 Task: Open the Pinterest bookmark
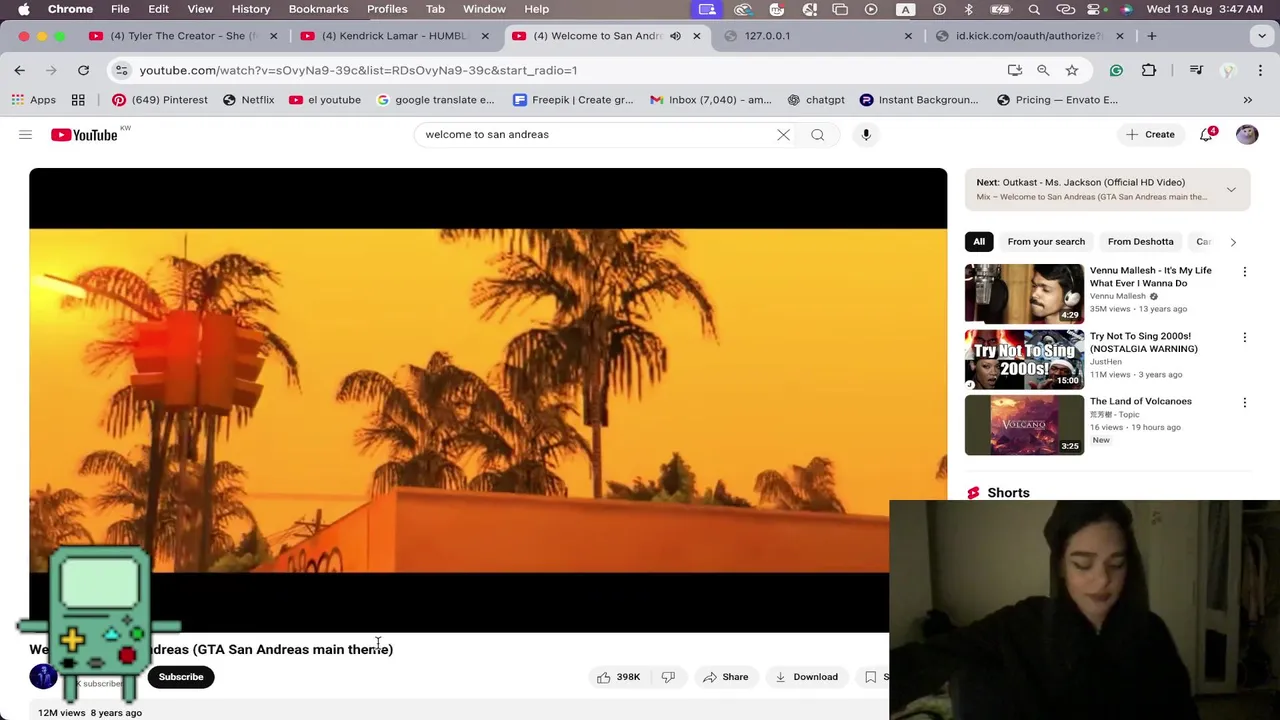coord(160,100)
